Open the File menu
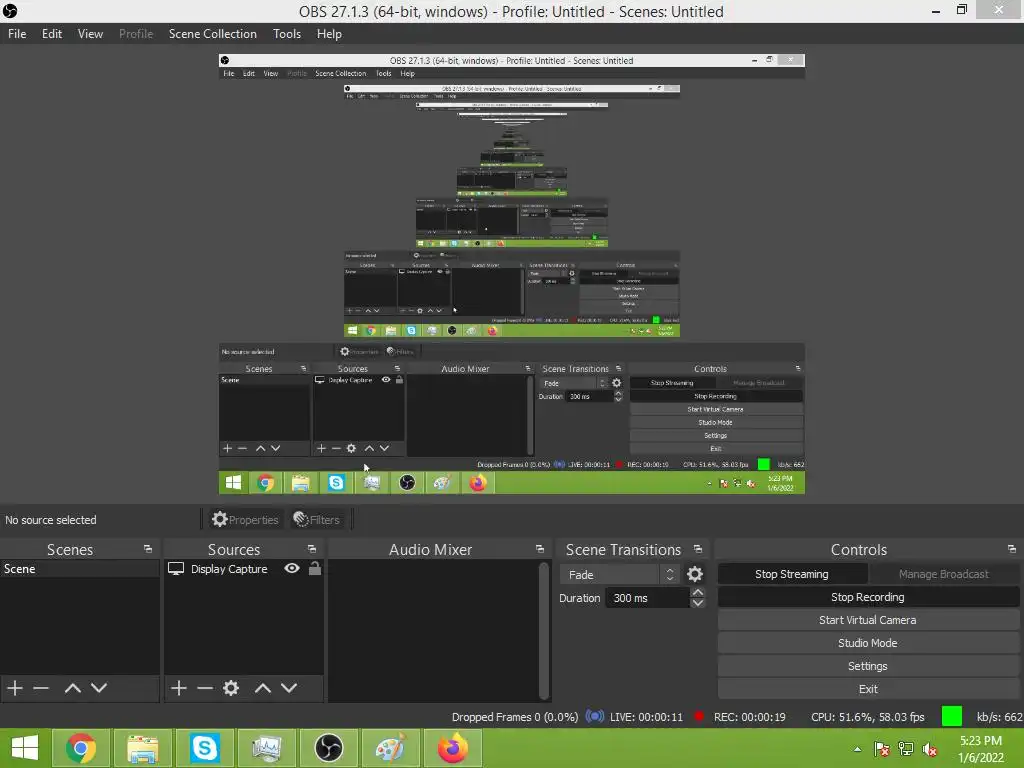Viewport: 1024px width, 768px height. [x=17, y=33]
